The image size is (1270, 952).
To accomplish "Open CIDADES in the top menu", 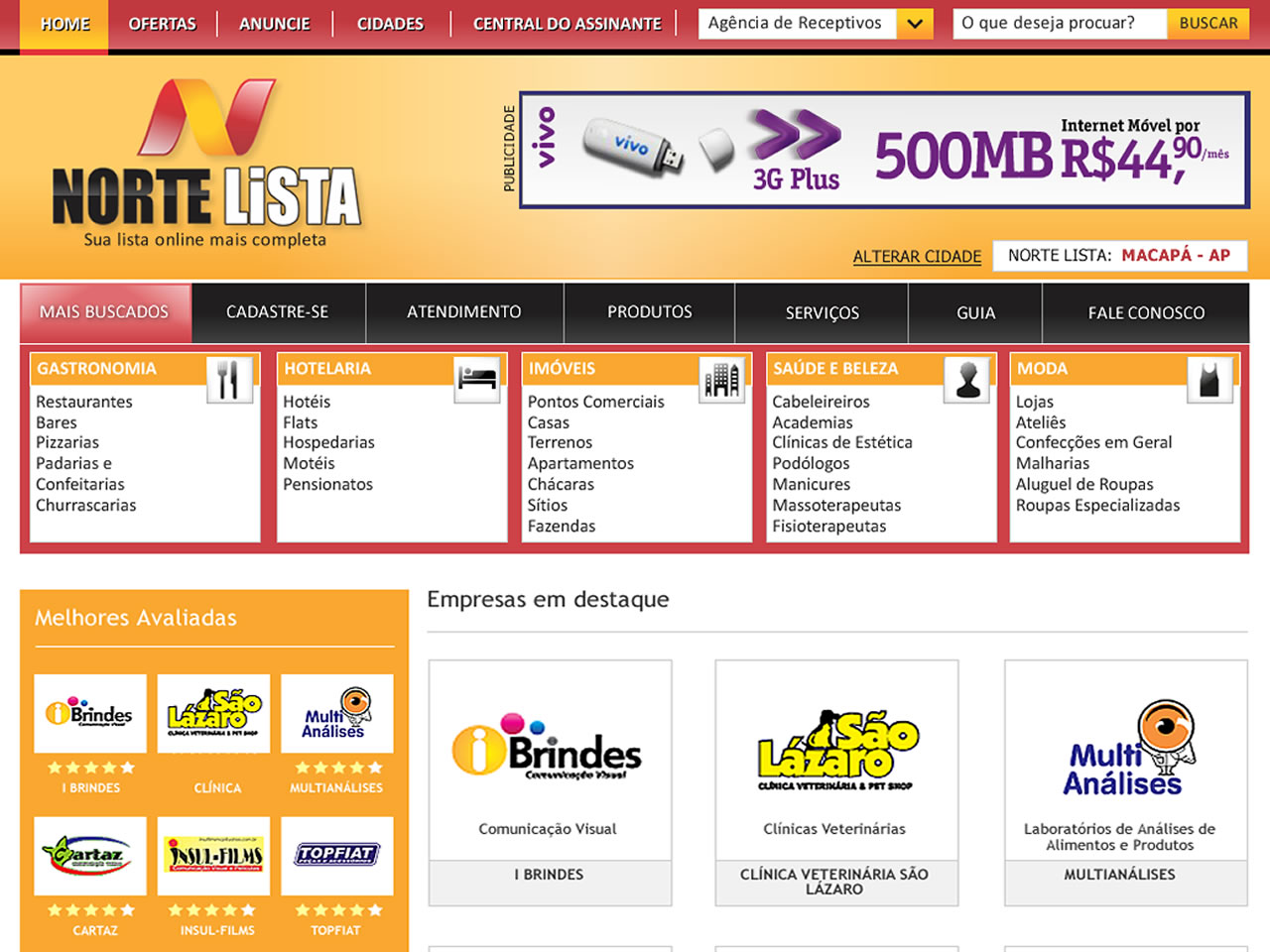I will pyautogui.click(x=391, y=24).
